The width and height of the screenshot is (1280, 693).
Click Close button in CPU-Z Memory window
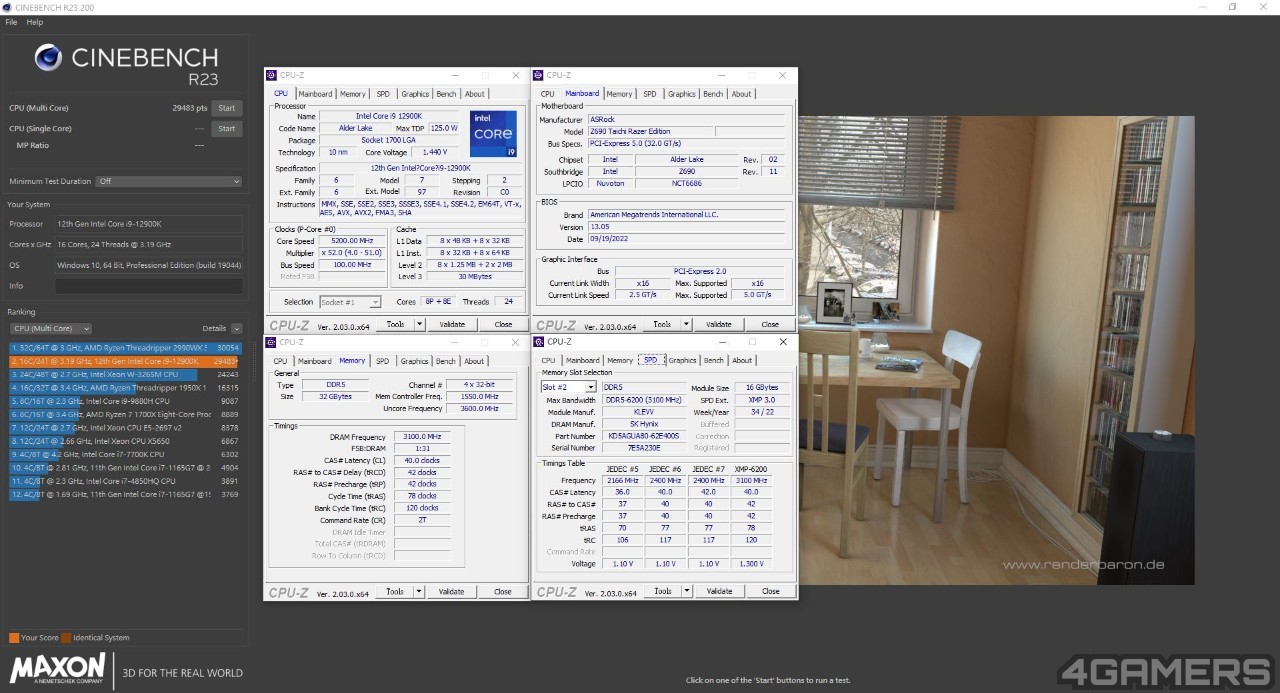pos(503,591)
